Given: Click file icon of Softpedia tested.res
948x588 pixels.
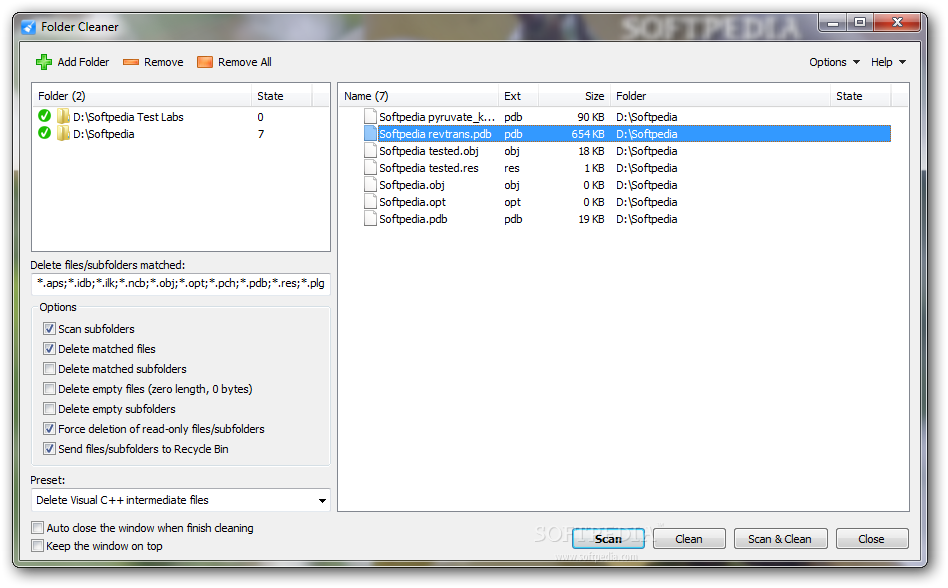Looking at the screenshot, I should click(x=370, y=167).
